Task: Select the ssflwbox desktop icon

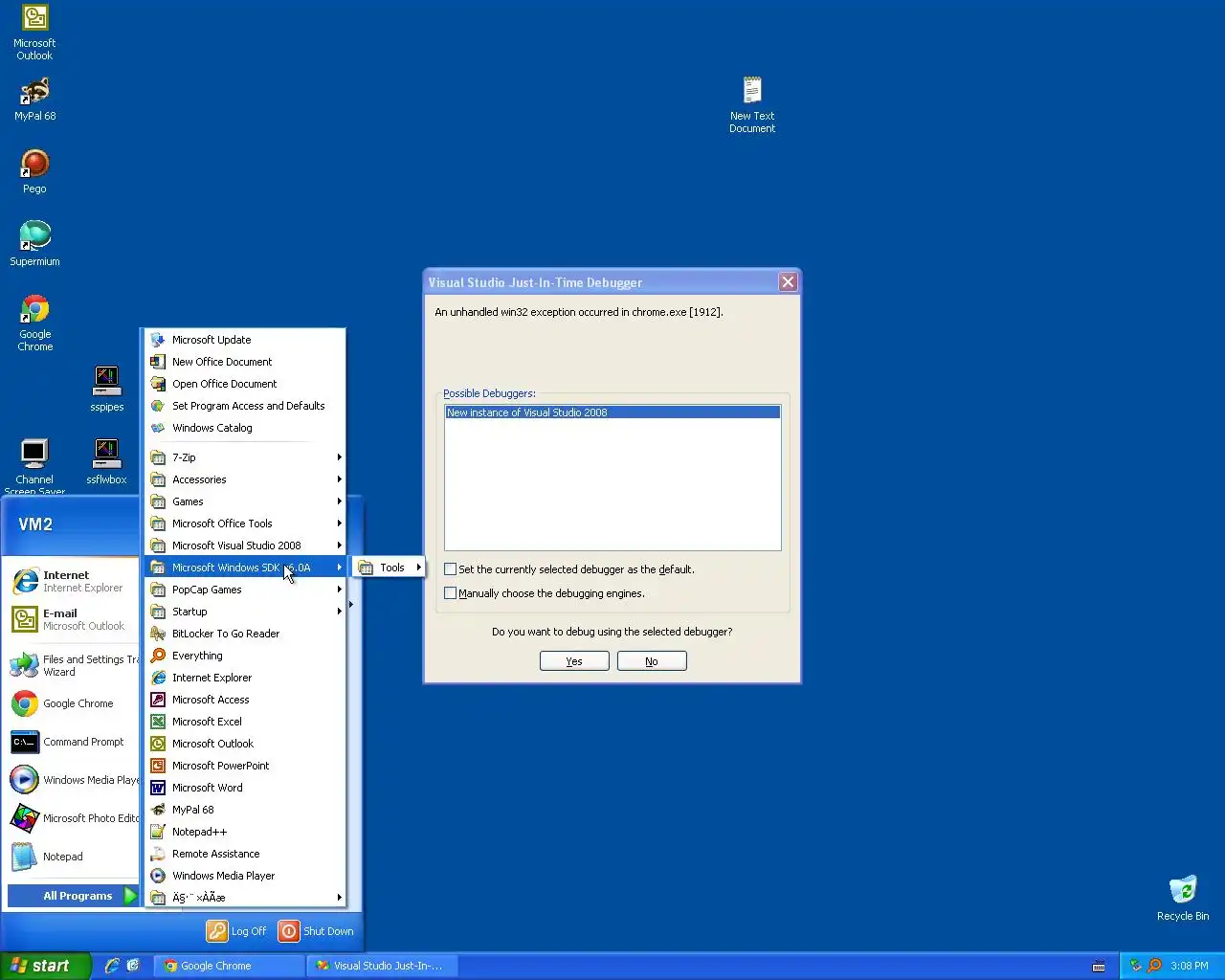Action: 106,461
